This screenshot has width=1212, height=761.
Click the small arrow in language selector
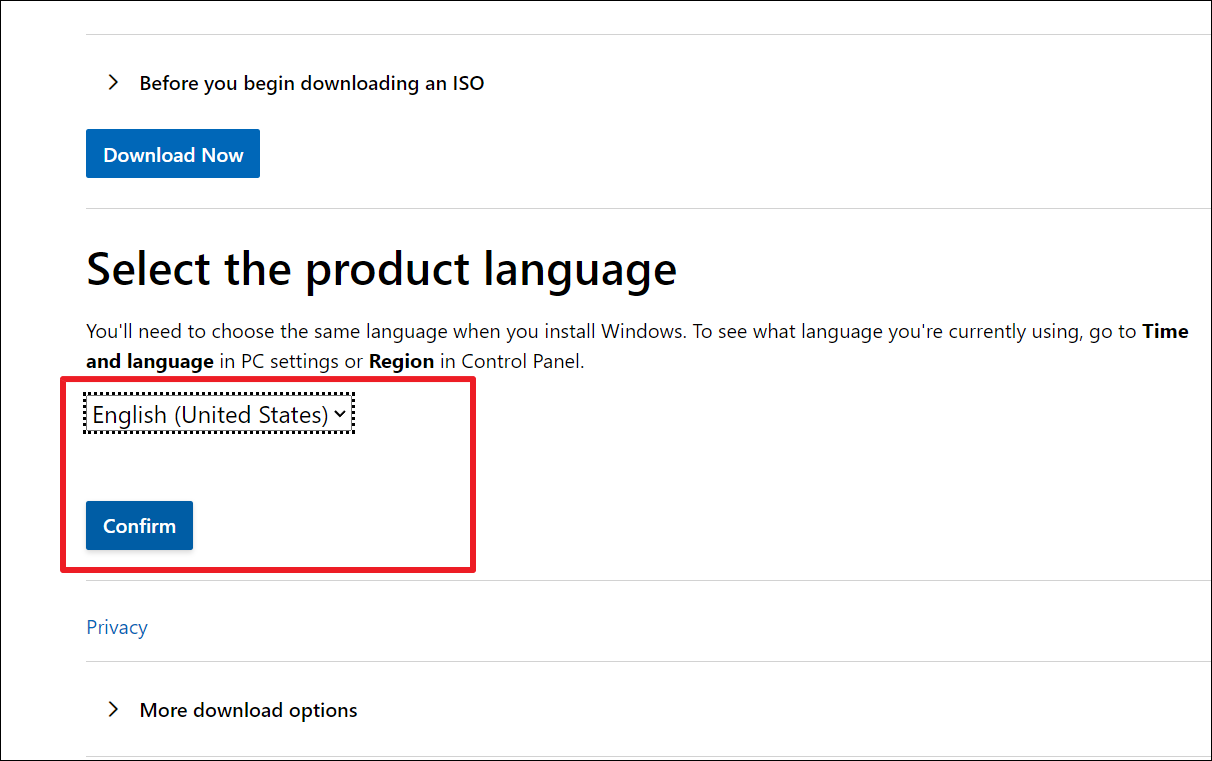[x=340, y=414]
